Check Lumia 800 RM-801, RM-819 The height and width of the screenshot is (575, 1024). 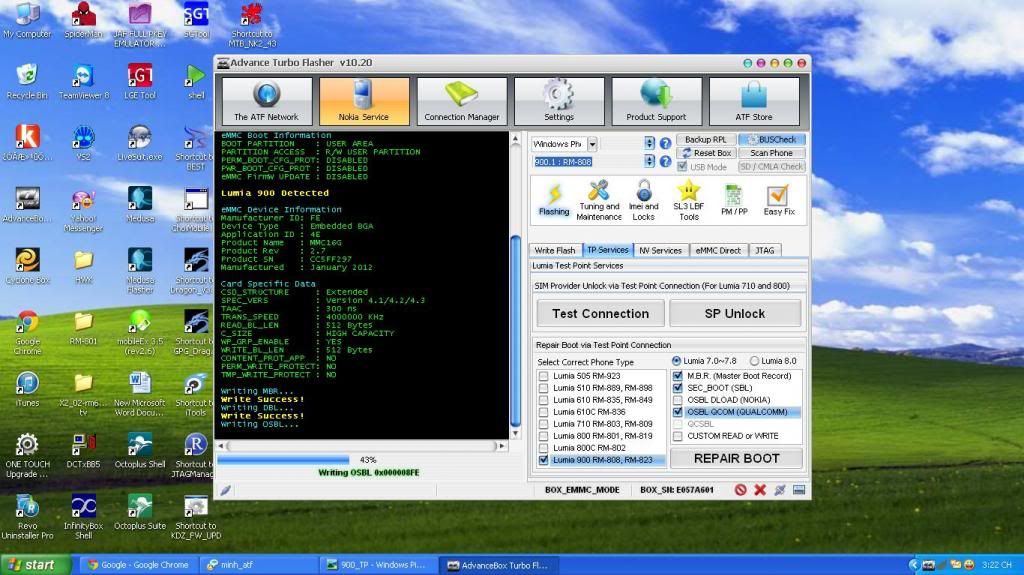543,436
